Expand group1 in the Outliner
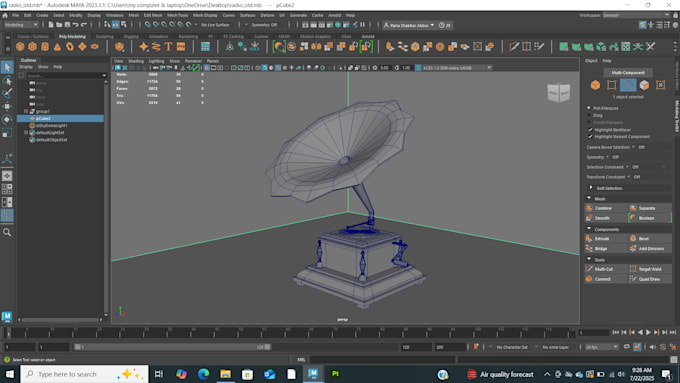This screenshot has width=680, height=383. (x=26, y=111)
